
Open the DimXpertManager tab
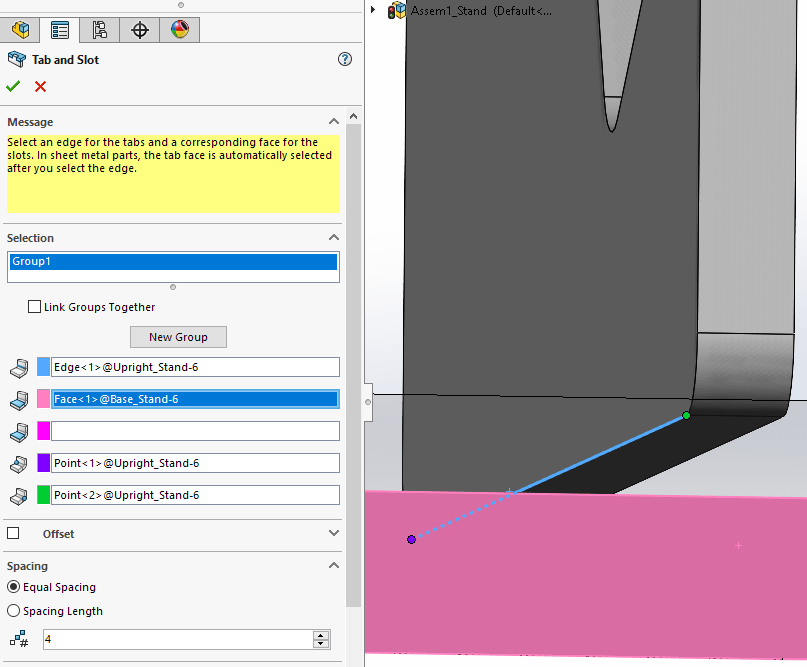tap(140, 30)
